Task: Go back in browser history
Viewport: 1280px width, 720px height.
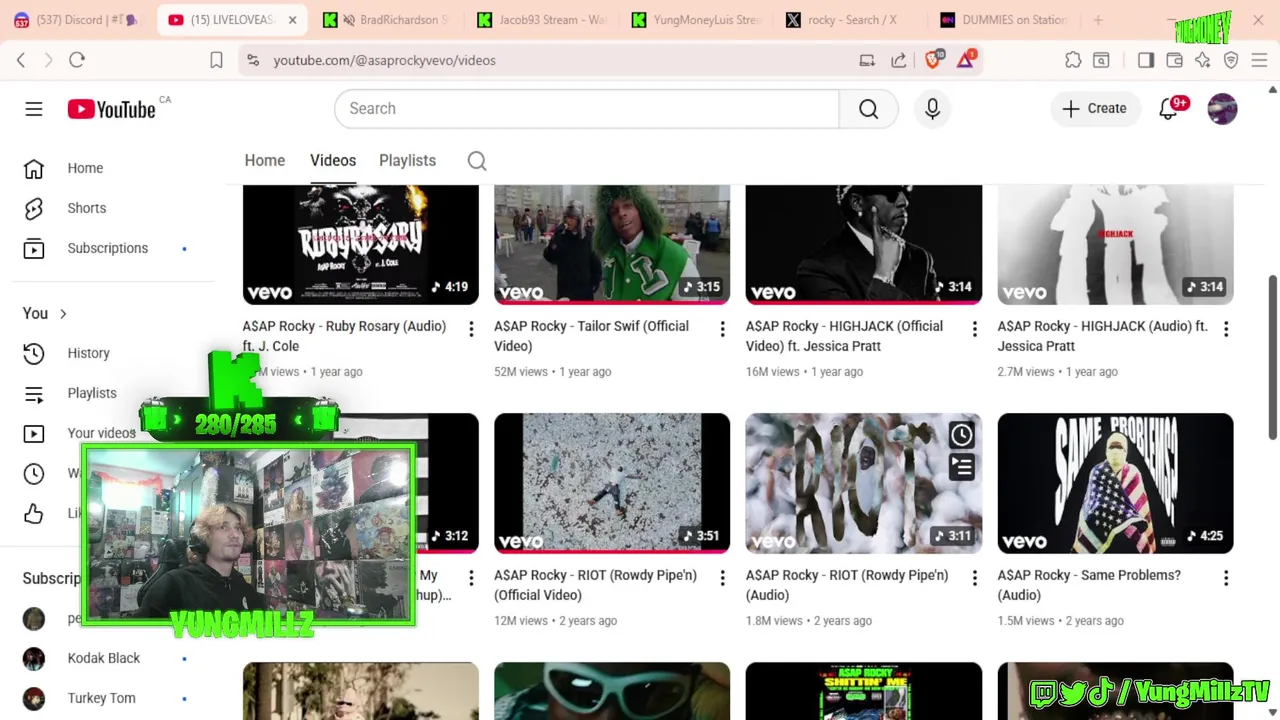Action: click(21, 60)
